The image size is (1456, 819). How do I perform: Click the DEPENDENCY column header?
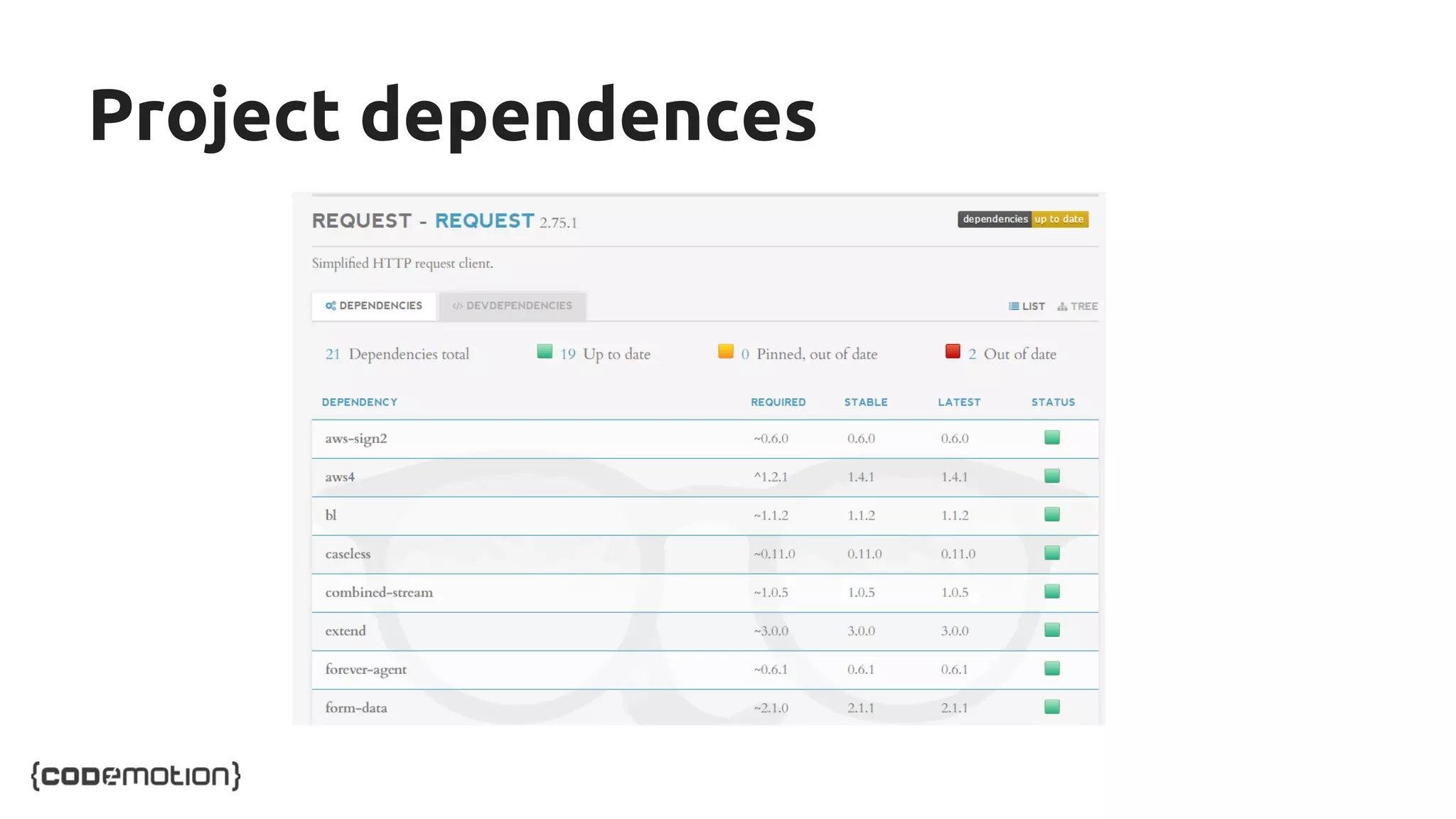coord(360,402)
